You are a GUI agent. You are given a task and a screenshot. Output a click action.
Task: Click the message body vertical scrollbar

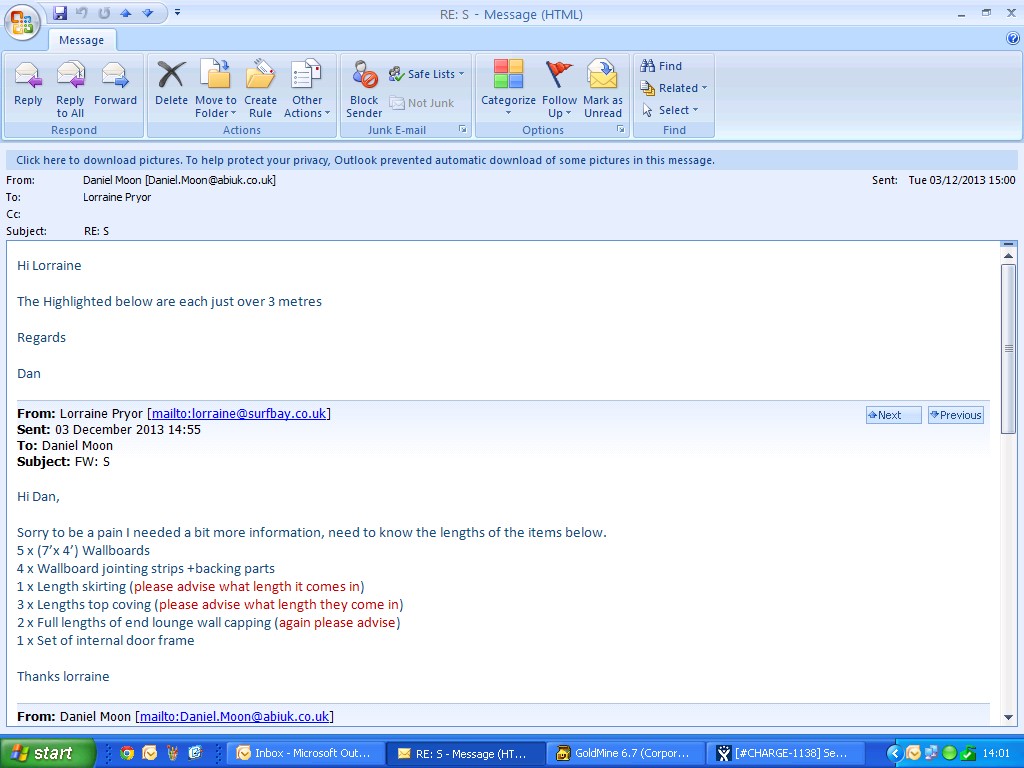[1008, 500]
